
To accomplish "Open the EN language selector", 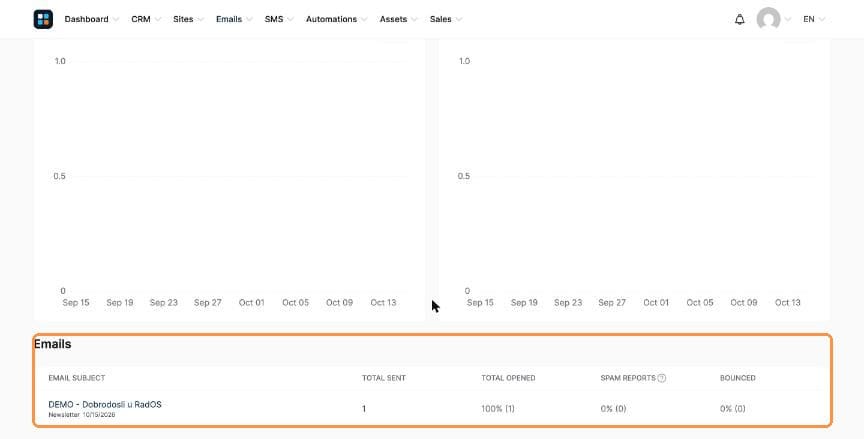I will click(x=814, y=19).
